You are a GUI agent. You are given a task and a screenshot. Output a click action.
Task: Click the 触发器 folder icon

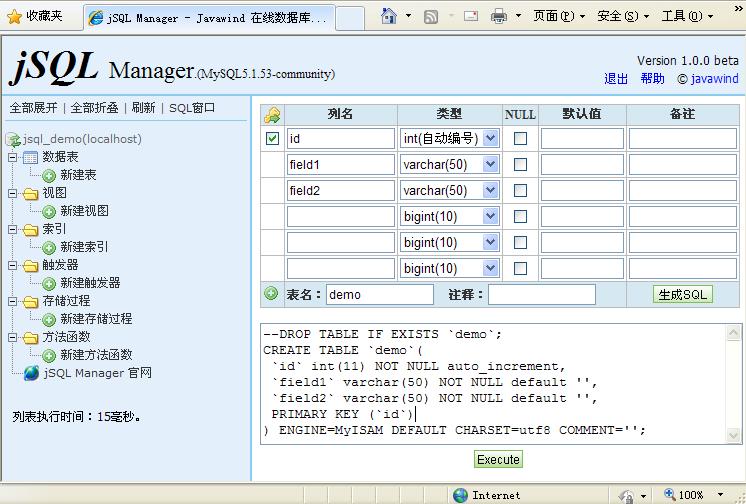coord(30,265)
